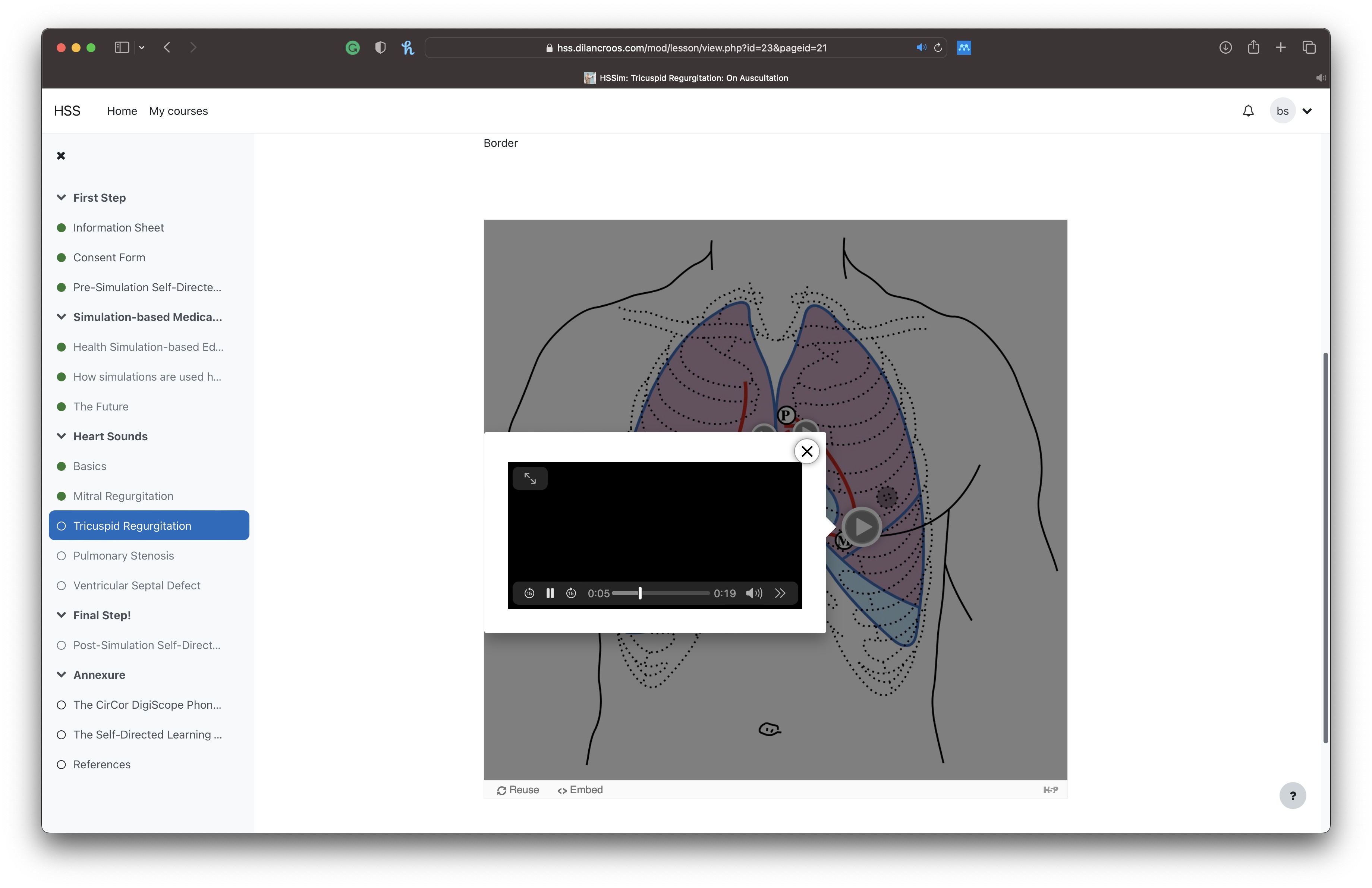
Task: Show Safari downloads
Action: tap(1225, 47)
